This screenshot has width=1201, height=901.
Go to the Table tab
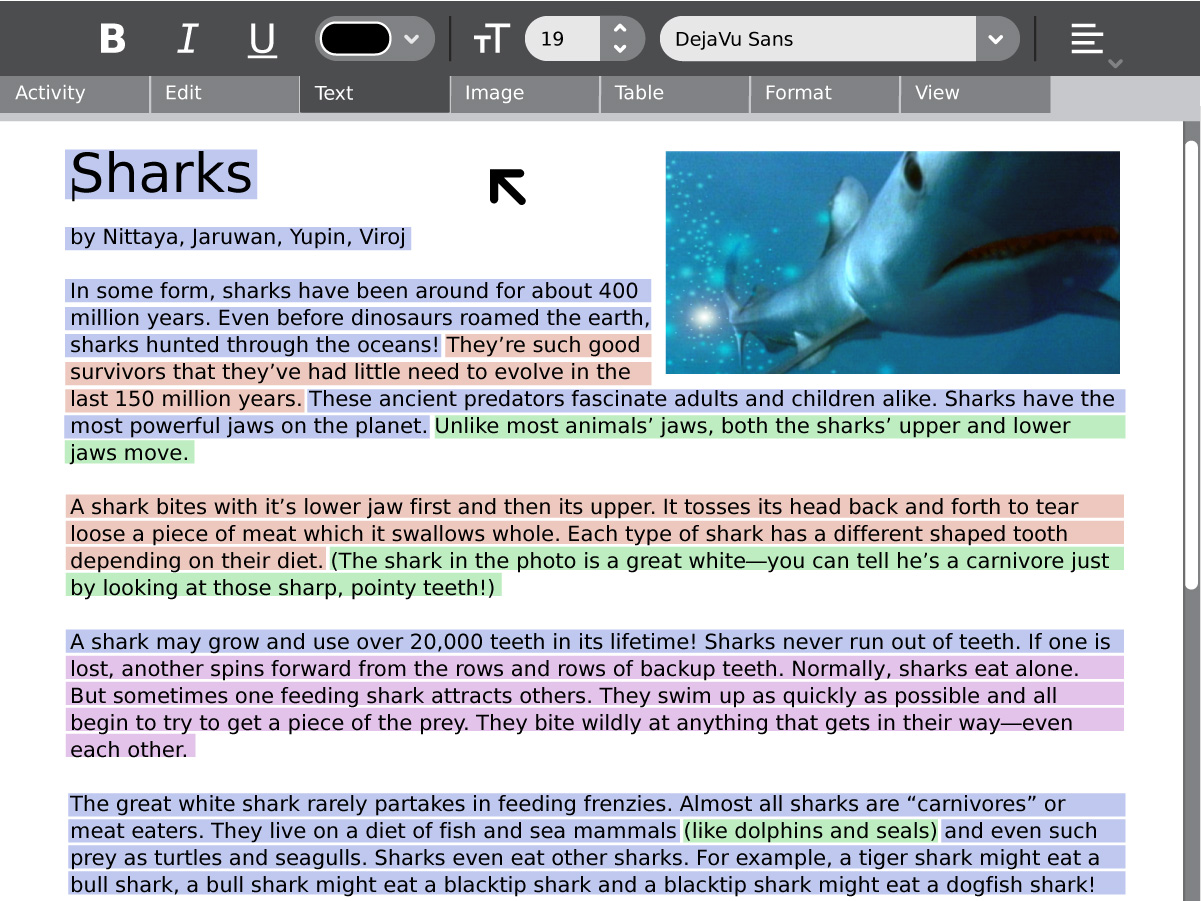(x=675, y=93)
